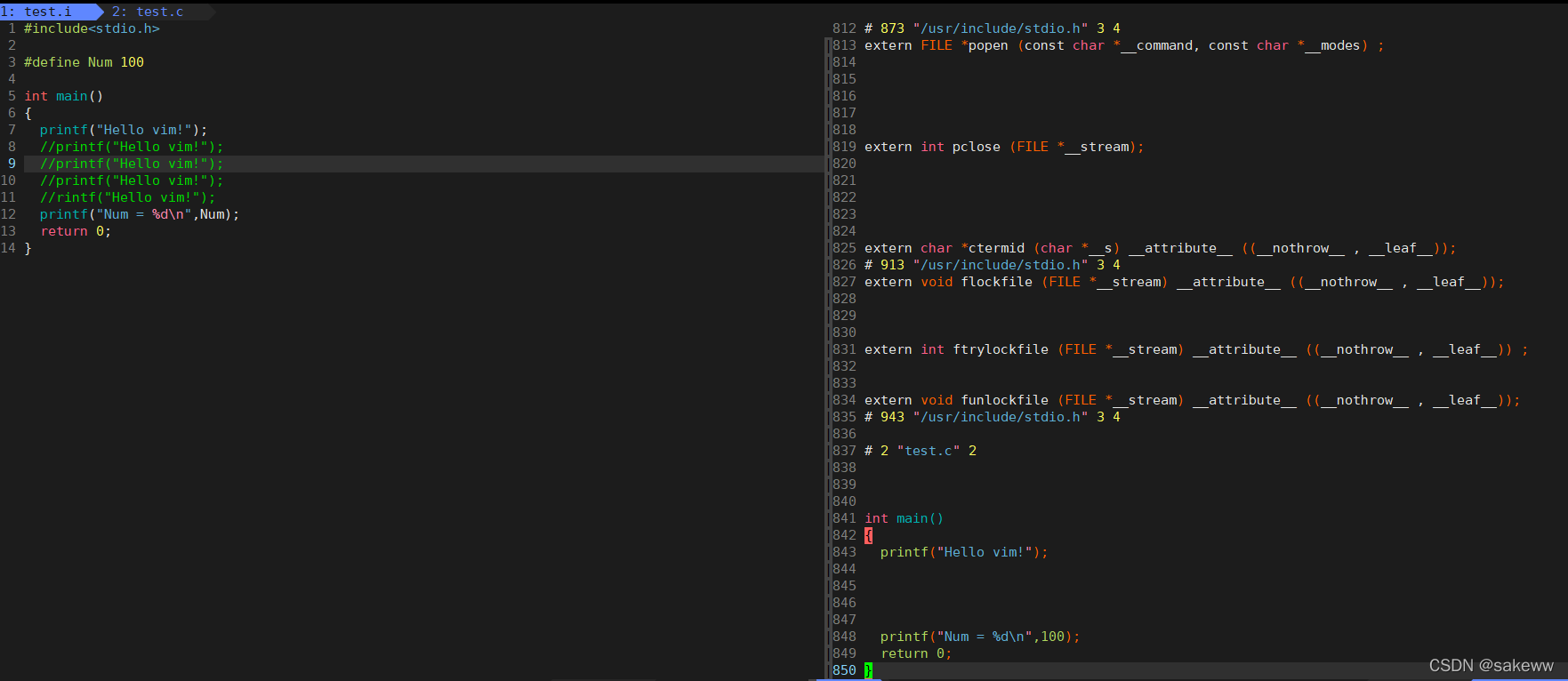This screenshot has height=681, width=1568.
Task: Click the extern int pclose declaration
Action: pyautogui.click(x=1004, y=147)
